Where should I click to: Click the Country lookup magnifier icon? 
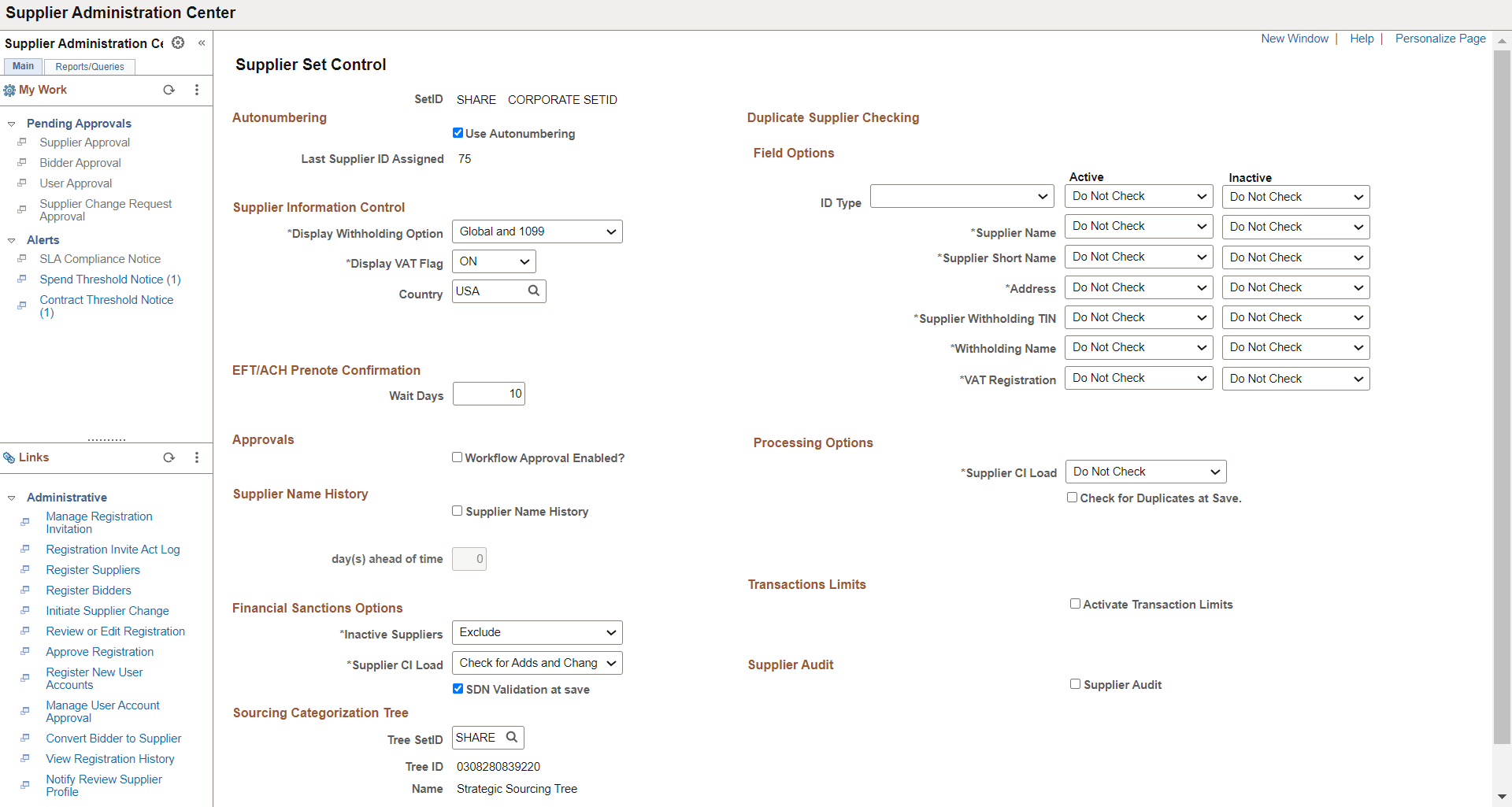pos(534,291)
